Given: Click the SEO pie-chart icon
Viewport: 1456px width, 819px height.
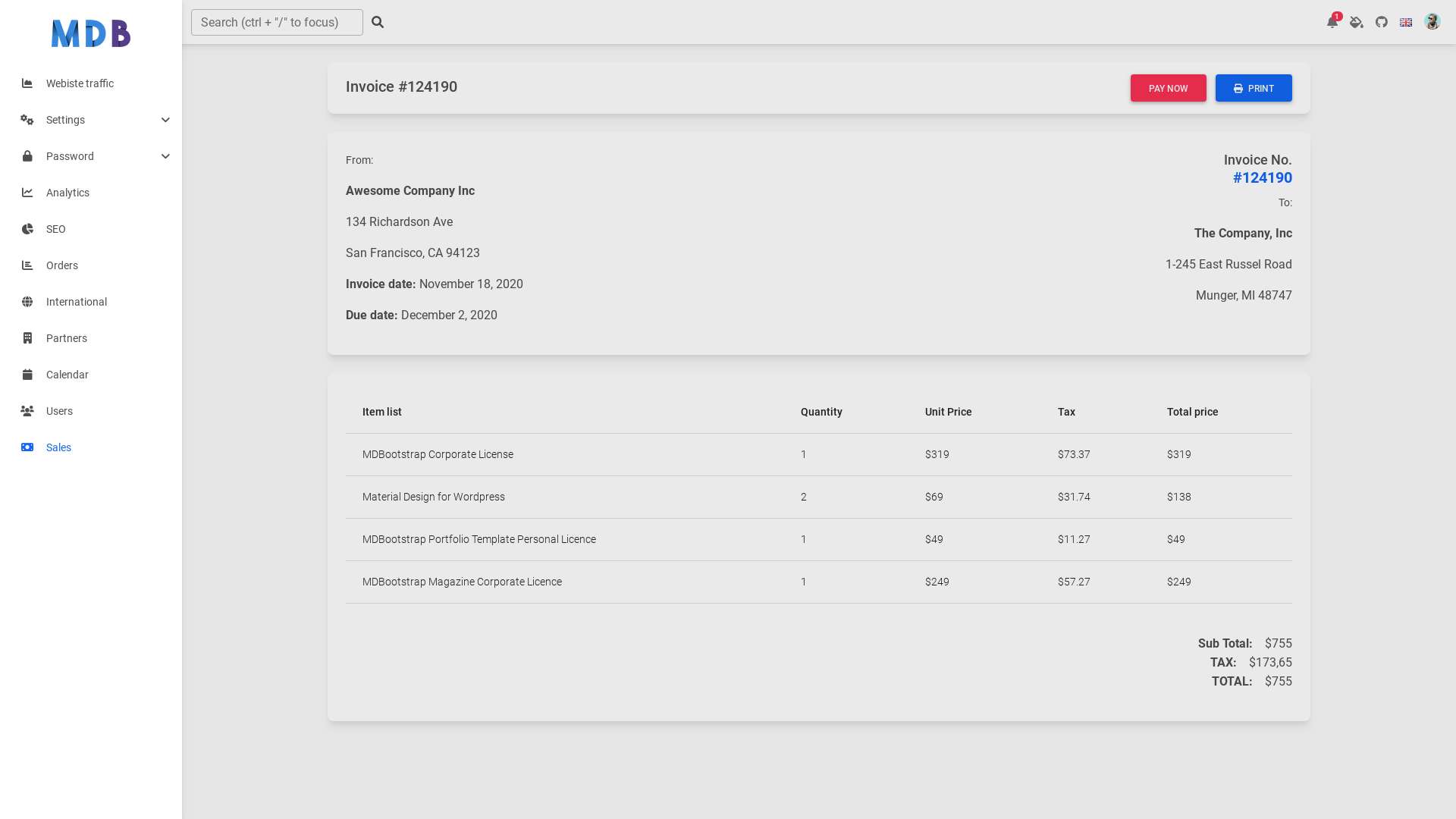Looking at the screenshot, I should (x=27, y=229).
